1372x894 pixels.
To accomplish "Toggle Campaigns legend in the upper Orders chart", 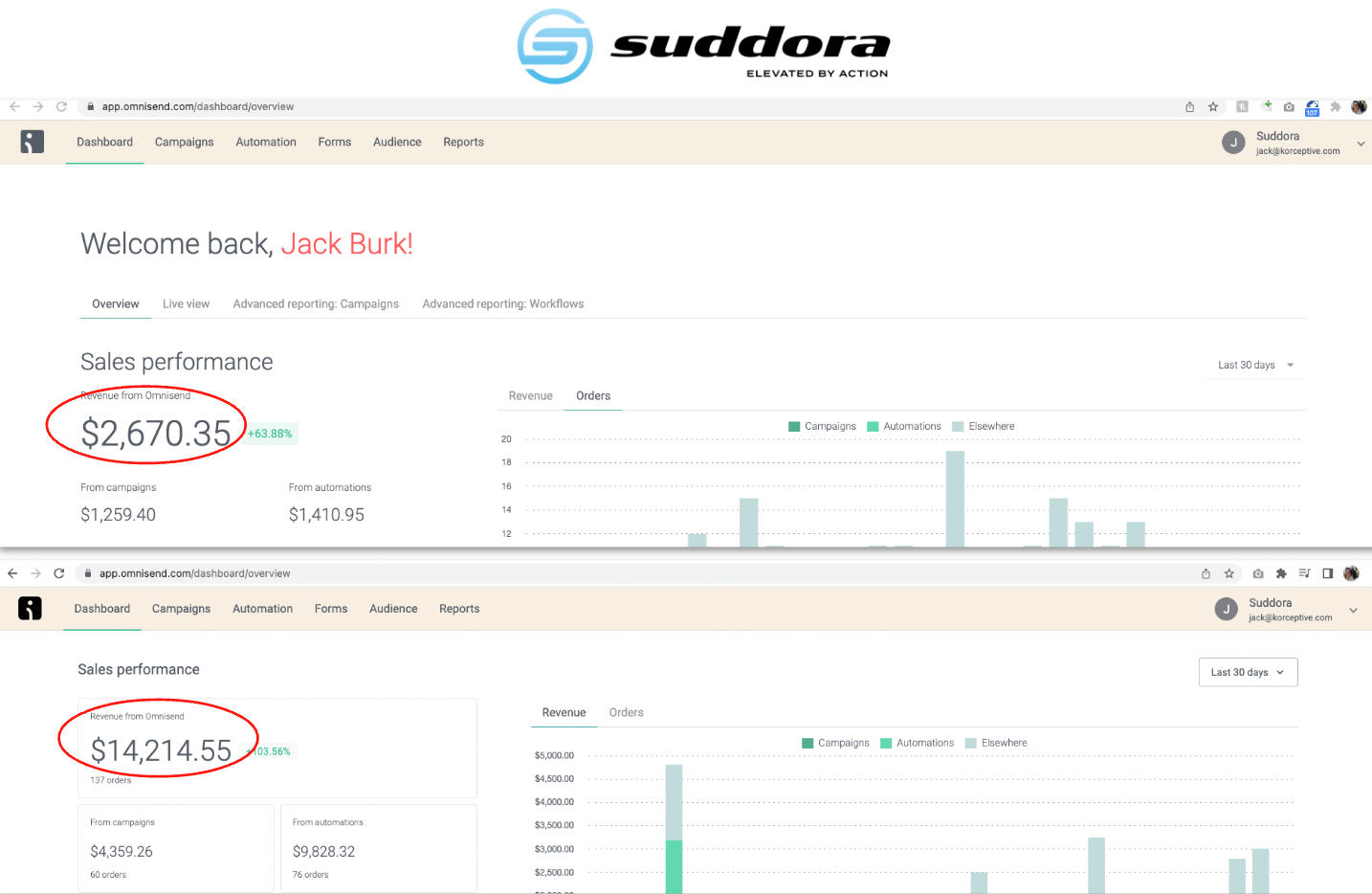I will click(822, 427).
